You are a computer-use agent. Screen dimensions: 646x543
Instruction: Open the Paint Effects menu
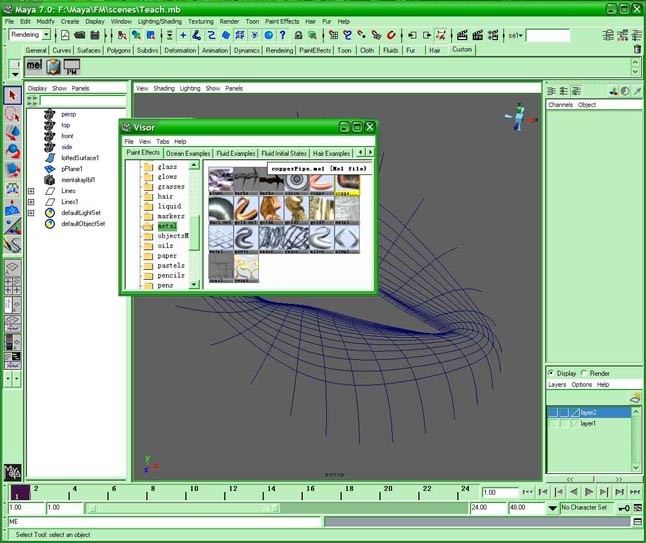coord(282,20)
